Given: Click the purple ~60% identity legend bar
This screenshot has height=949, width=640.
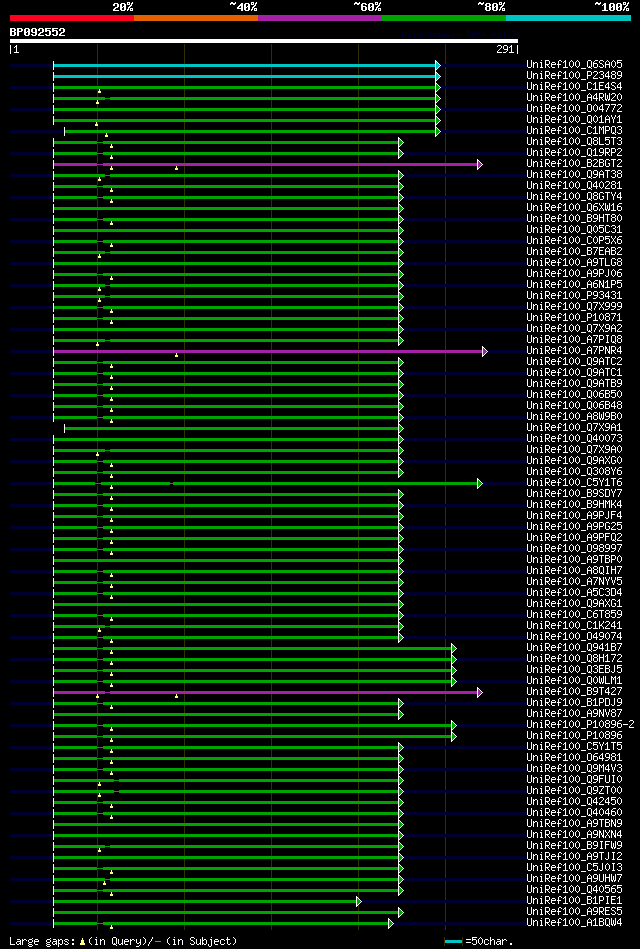Looking at the screenshot, I should [x=320, y=18].
